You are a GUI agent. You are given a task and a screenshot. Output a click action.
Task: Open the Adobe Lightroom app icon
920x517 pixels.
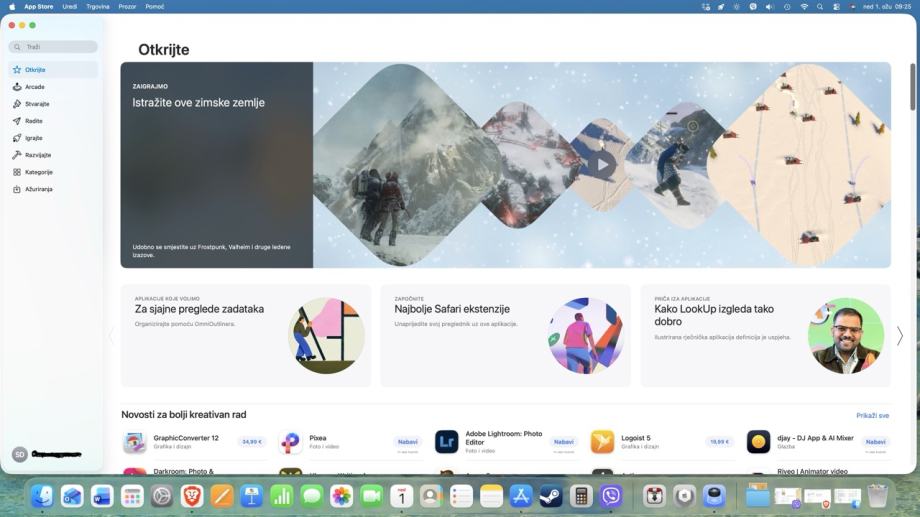[447, 442]
